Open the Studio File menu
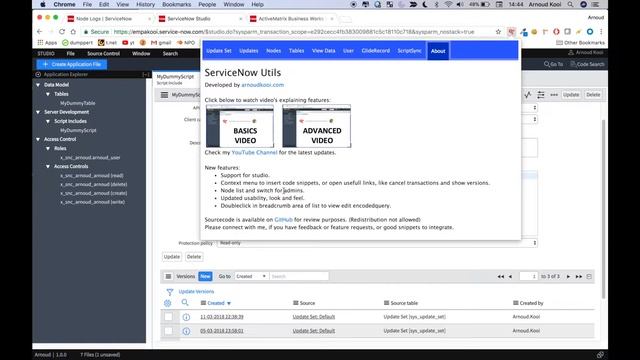 [71, 53]
